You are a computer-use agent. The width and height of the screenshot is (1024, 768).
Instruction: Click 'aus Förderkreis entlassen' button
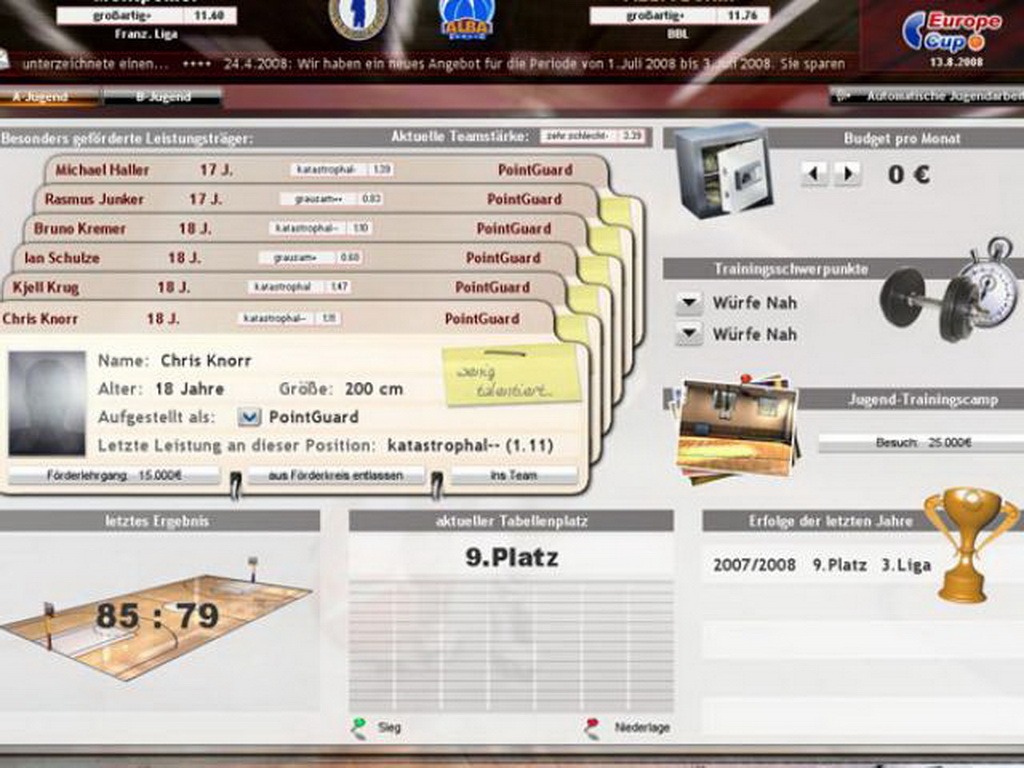[337, 476]
